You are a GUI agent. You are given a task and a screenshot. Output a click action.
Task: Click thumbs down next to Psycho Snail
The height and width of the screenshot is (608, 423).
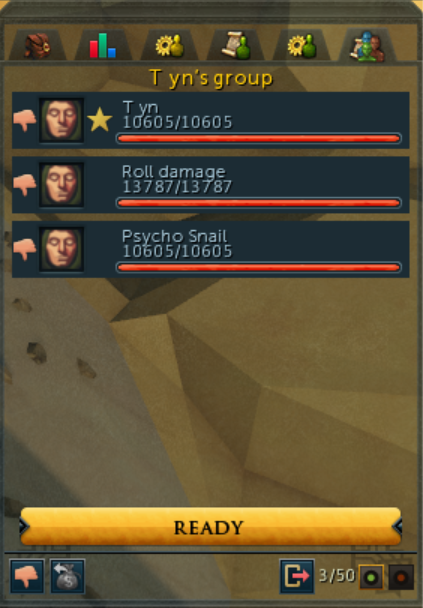tap(24, 249)
